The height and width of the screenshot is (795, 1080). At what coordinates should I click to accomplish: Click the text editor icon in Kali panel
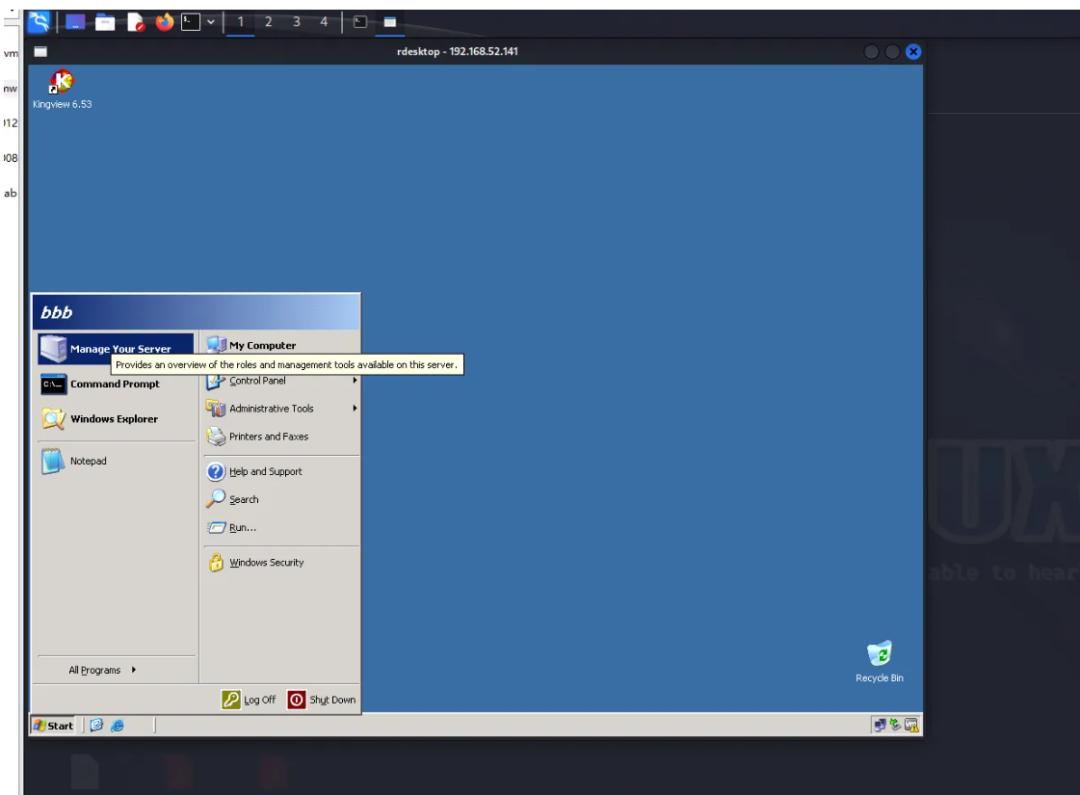136,22
